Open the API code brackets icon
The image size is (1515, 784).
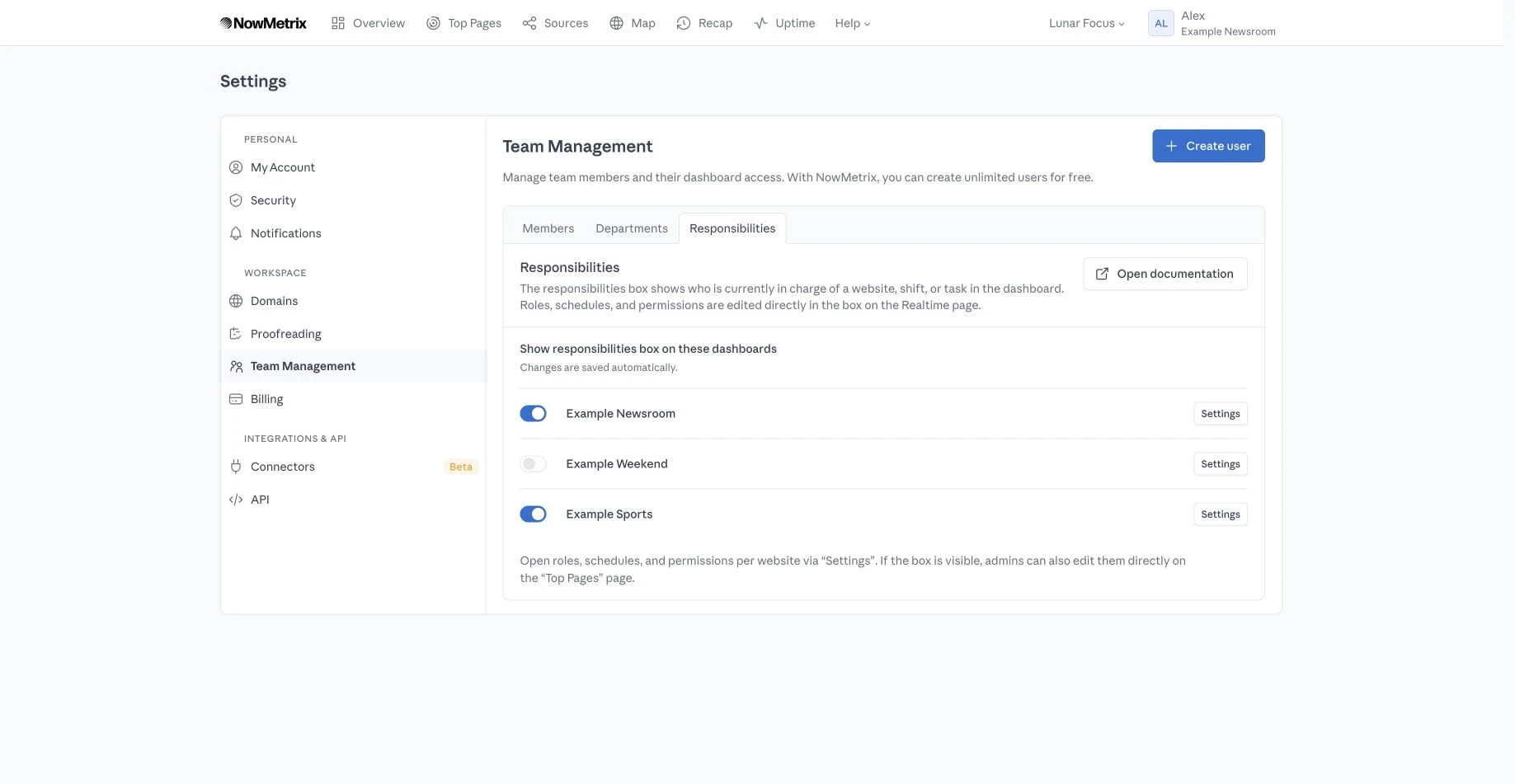click(x=236, y=500)
